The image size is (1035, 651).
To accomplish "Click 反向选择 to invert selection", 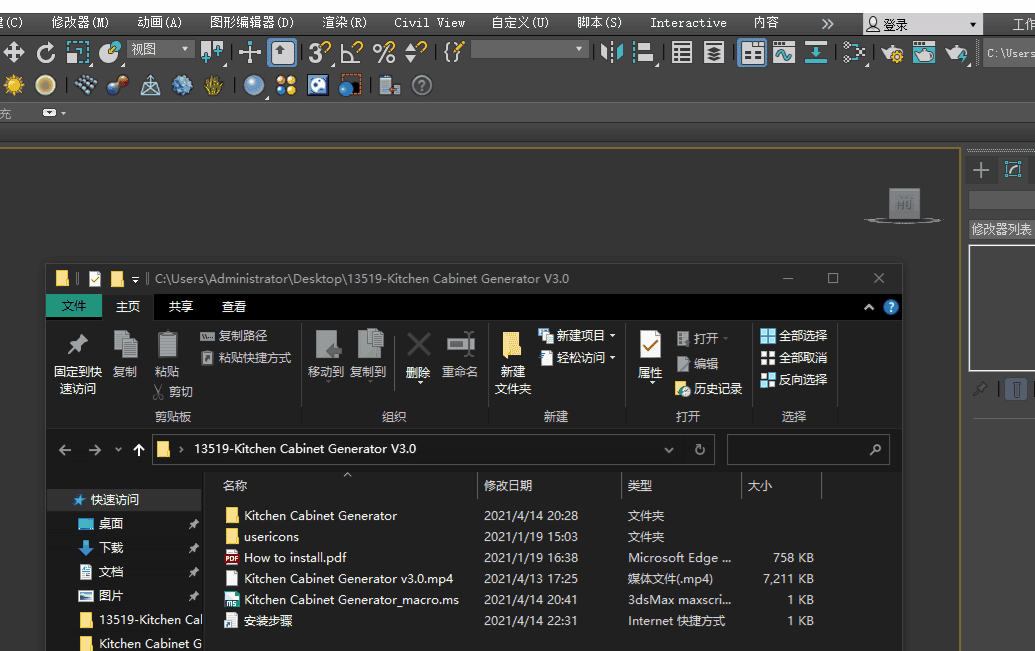I will [x=793, y=380].
